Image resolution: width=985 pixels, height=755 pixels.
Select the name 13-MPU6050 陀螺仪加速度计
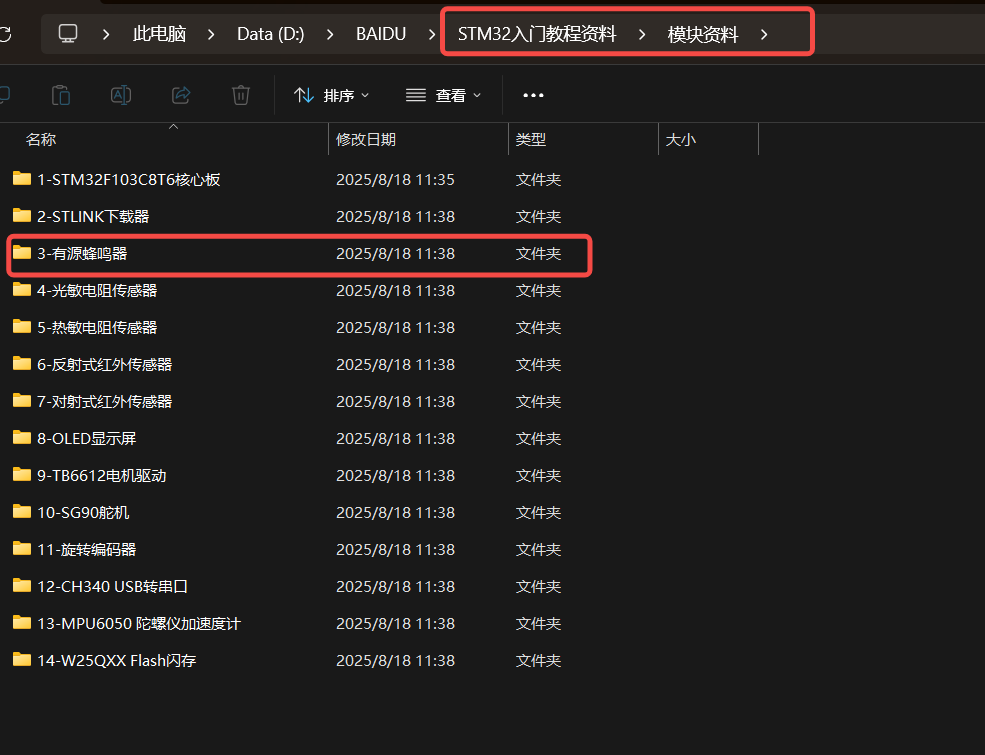pos(139,624)
